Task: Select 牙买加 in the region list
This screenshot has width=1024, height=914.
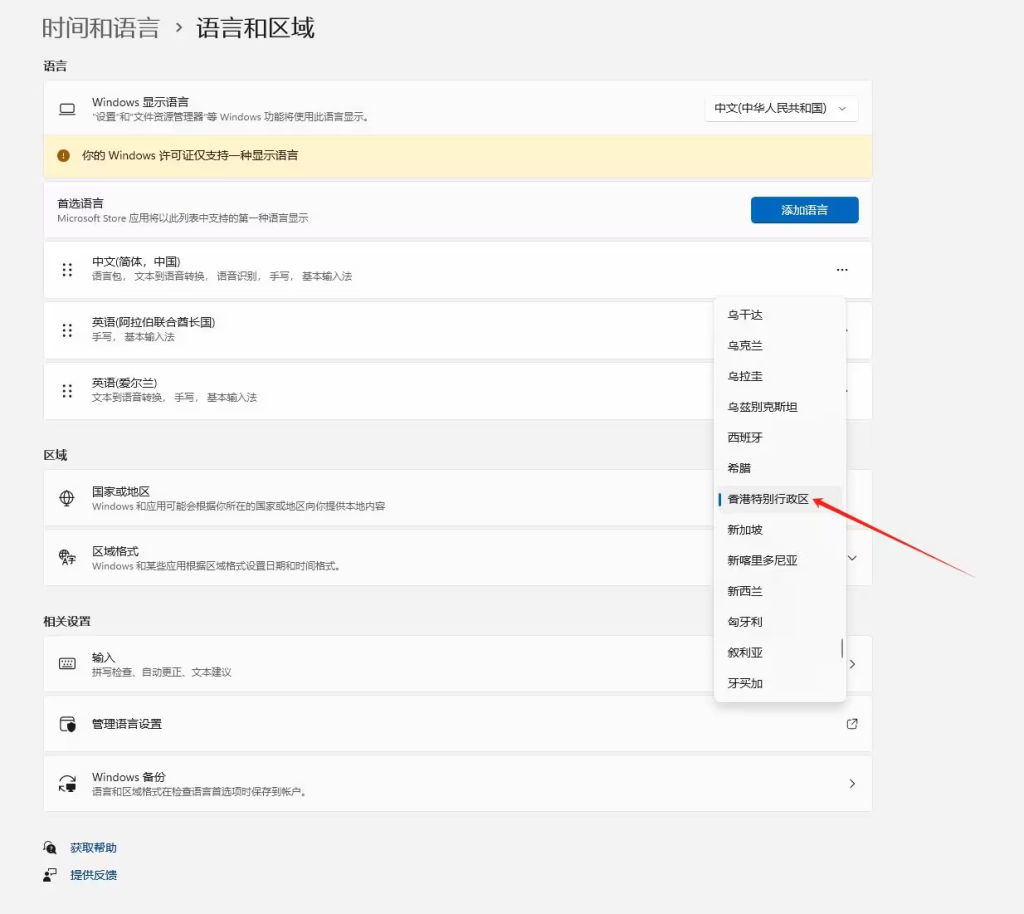Action: pyautogui.click(x=780, y=683)
